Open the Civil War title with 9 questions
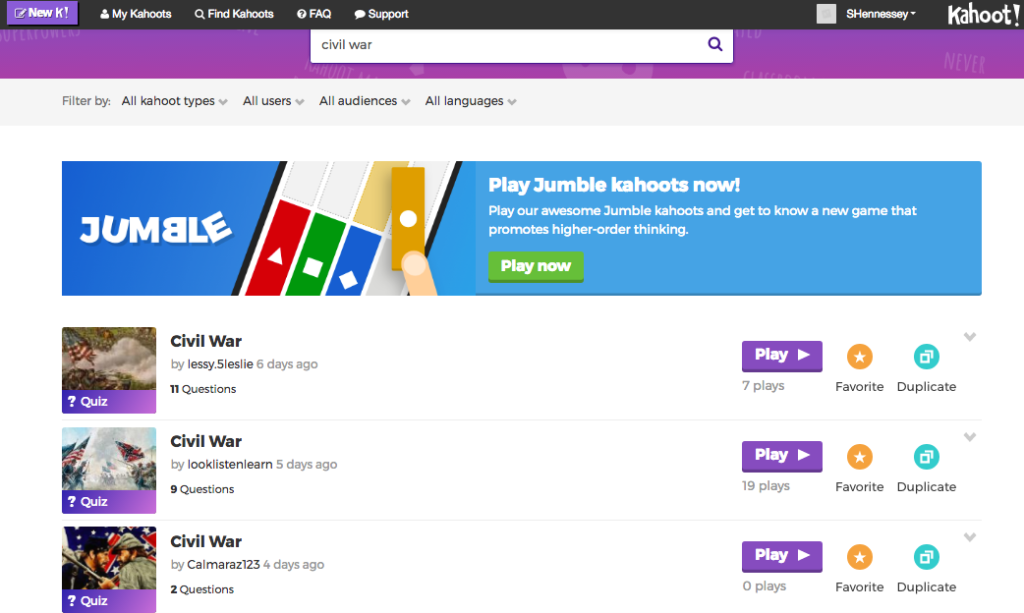This screenshot has height=613, width=1024. point(206,441)
